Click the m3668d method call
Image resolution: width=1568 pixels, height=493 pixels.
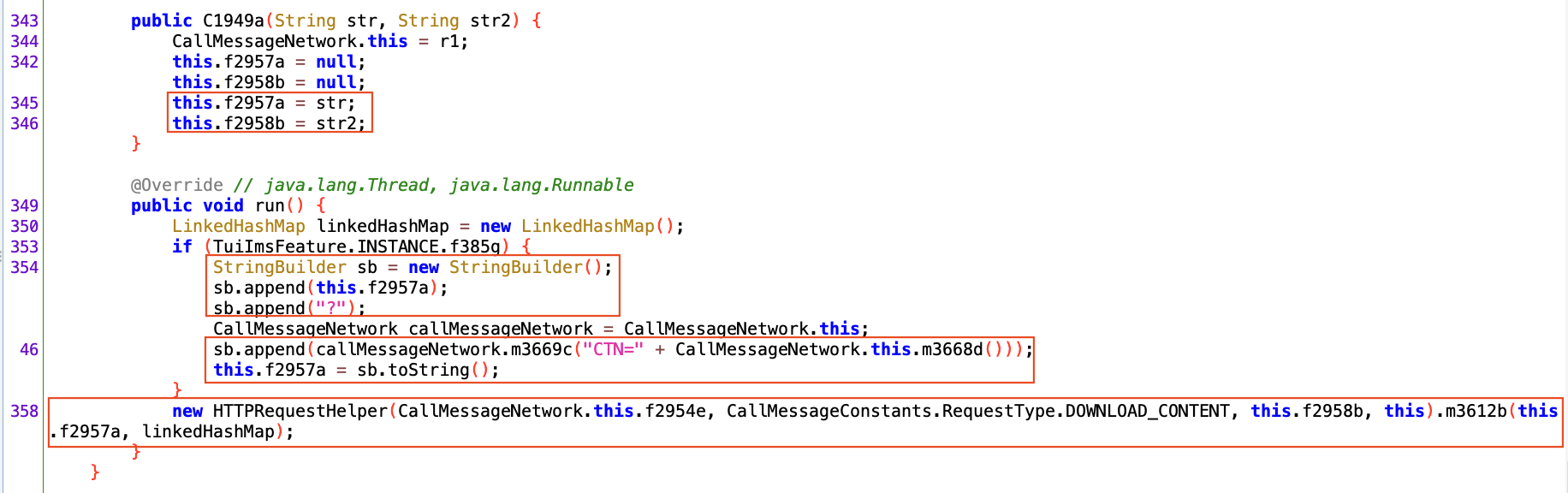point(952,349)
